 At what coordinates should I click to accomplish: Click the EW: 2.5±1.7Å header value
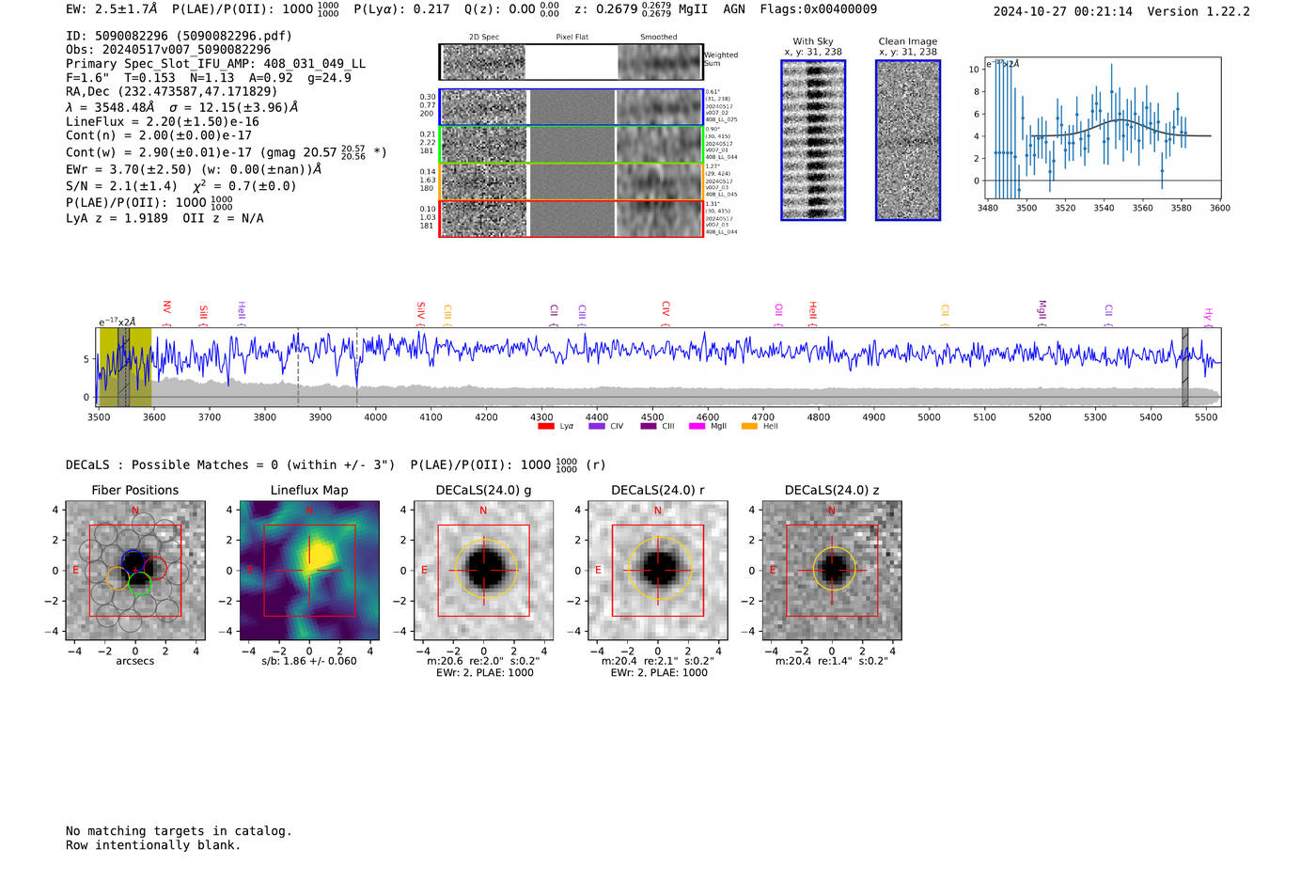point(111,9)
